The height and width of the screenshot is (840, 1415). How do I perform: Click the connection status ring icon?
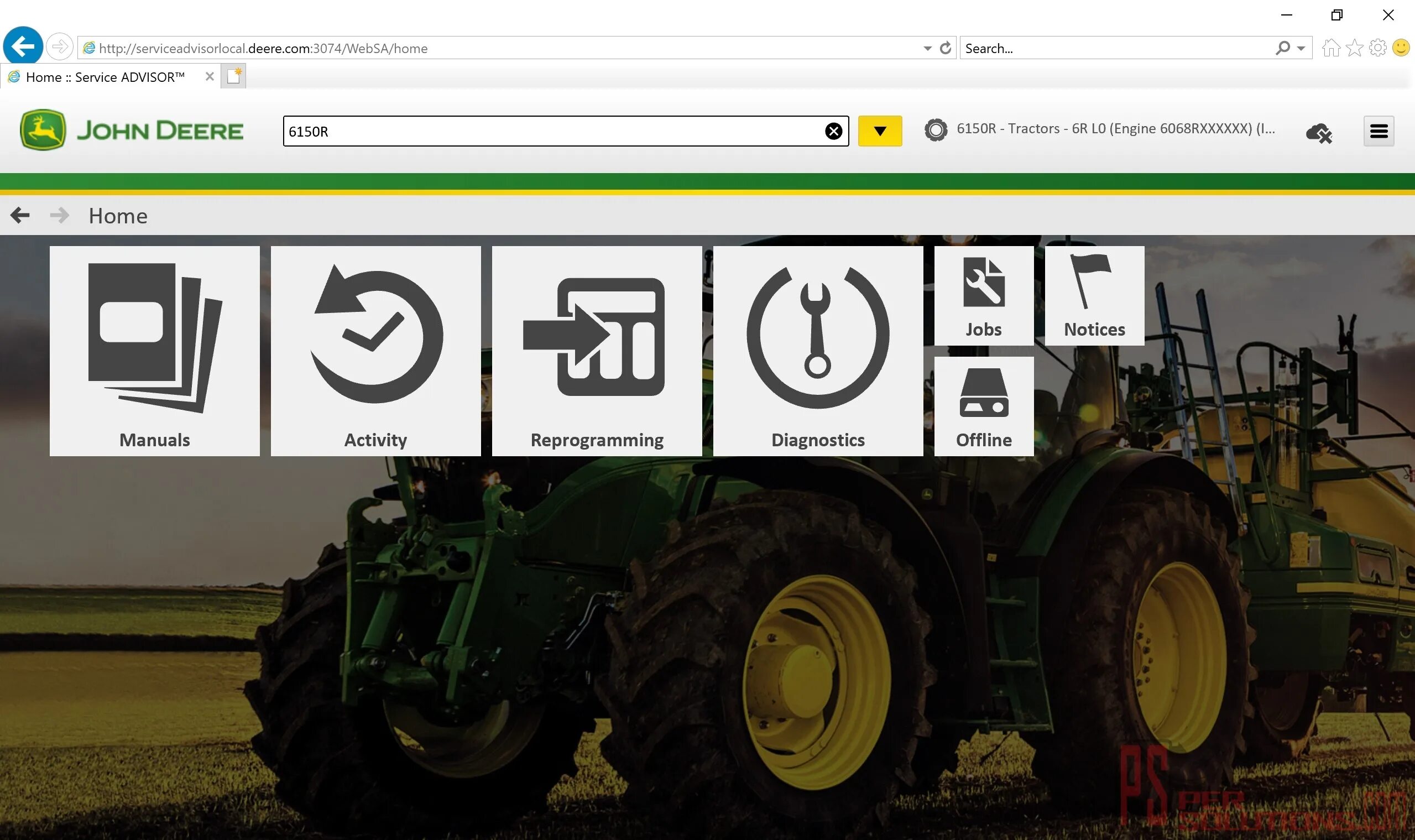[936, 130]
